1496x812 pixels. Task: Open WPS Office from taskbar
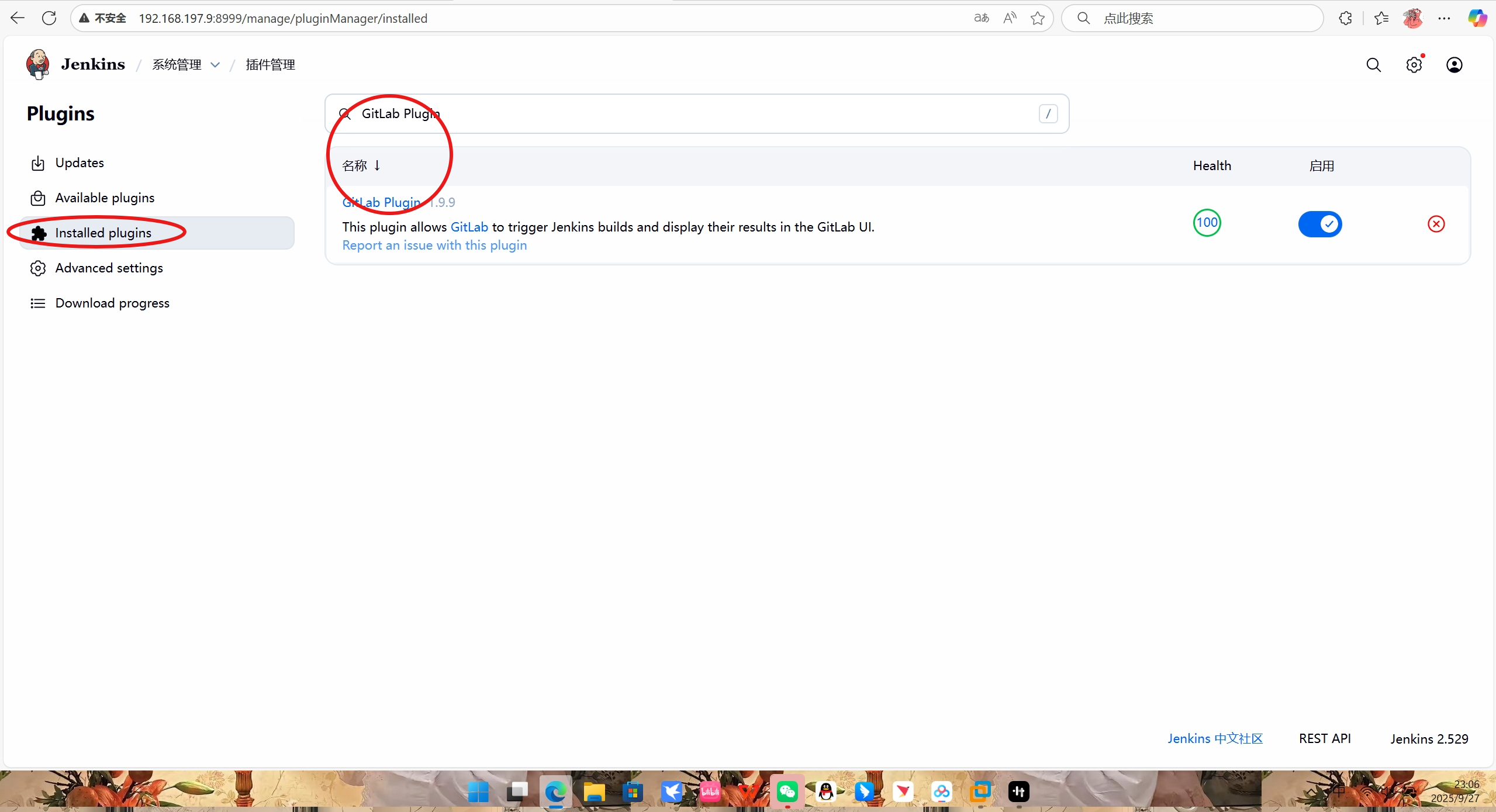(748, 792)
